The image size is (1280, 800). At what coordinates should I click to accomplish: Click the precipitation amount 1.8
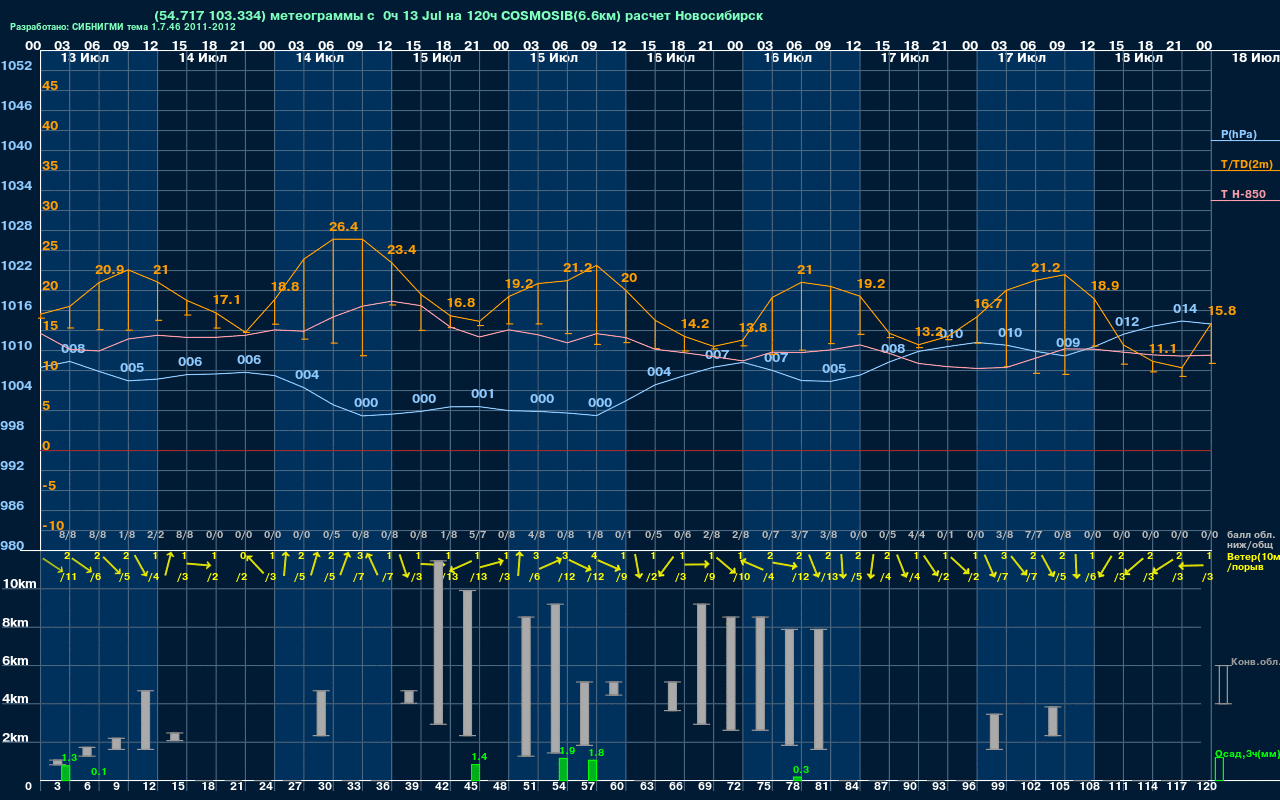tap(597, 753)
